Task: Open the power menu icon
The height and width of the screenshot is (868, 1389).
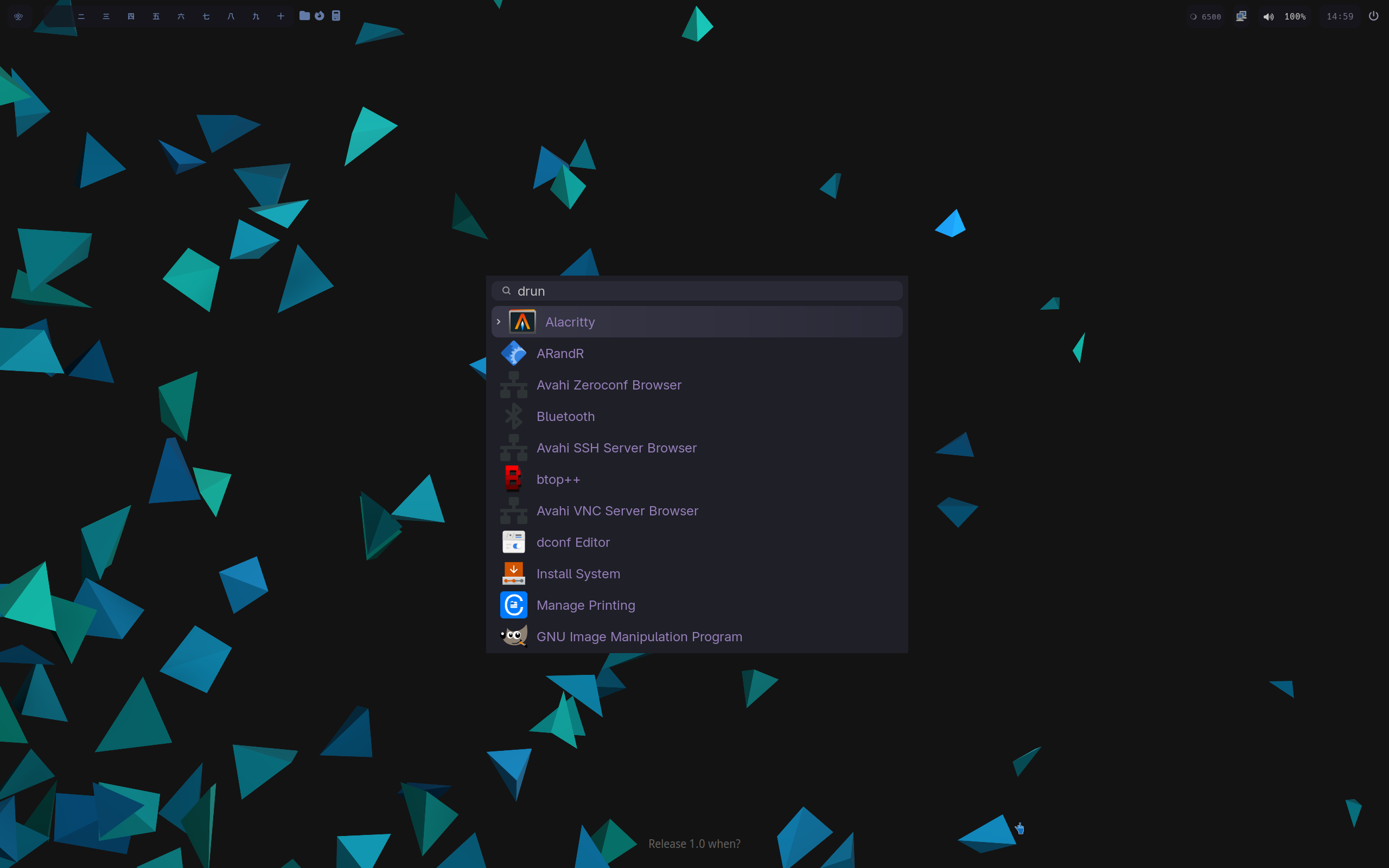Action: 1373,16
